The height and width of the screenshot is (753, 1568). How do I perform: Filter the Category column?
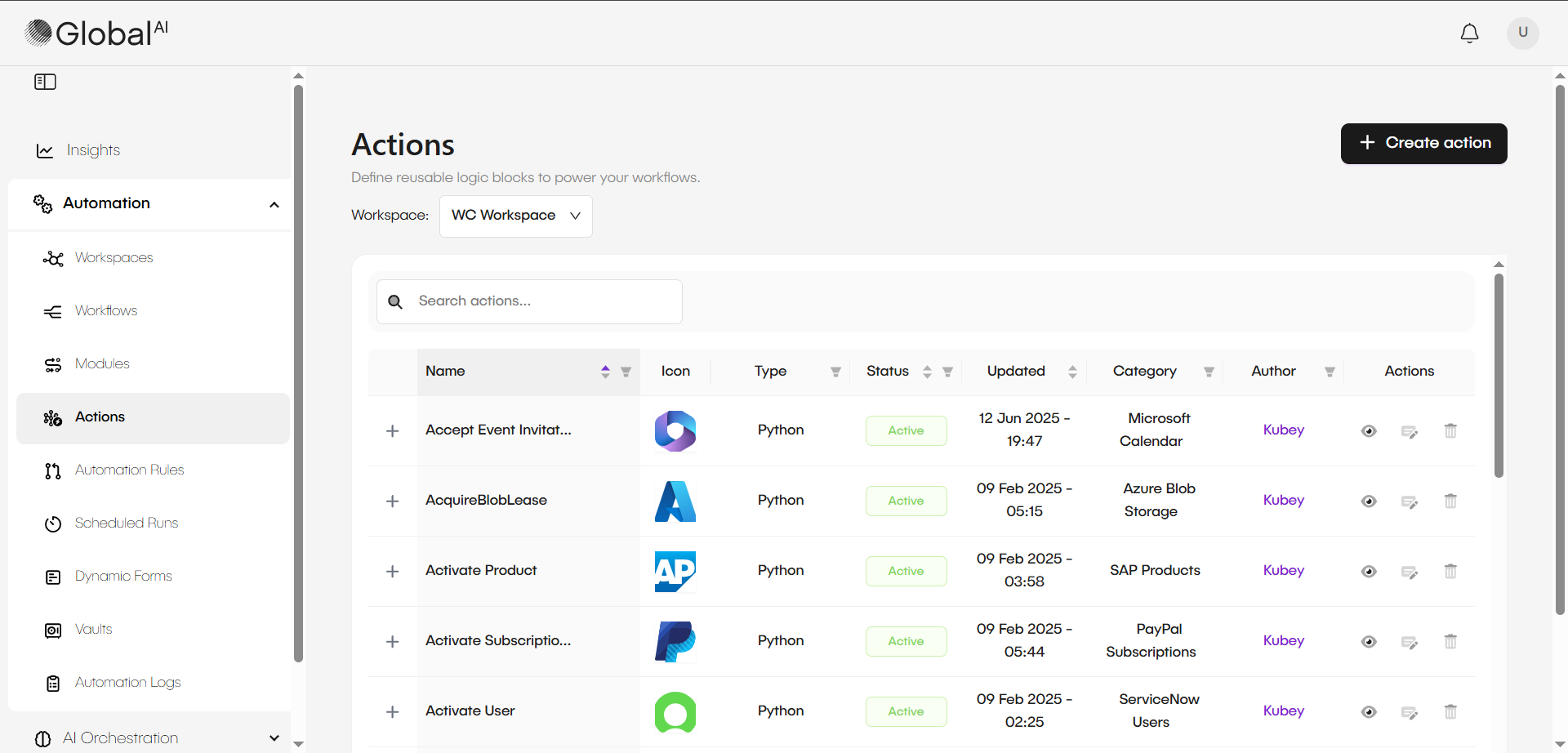(1208, 372)
